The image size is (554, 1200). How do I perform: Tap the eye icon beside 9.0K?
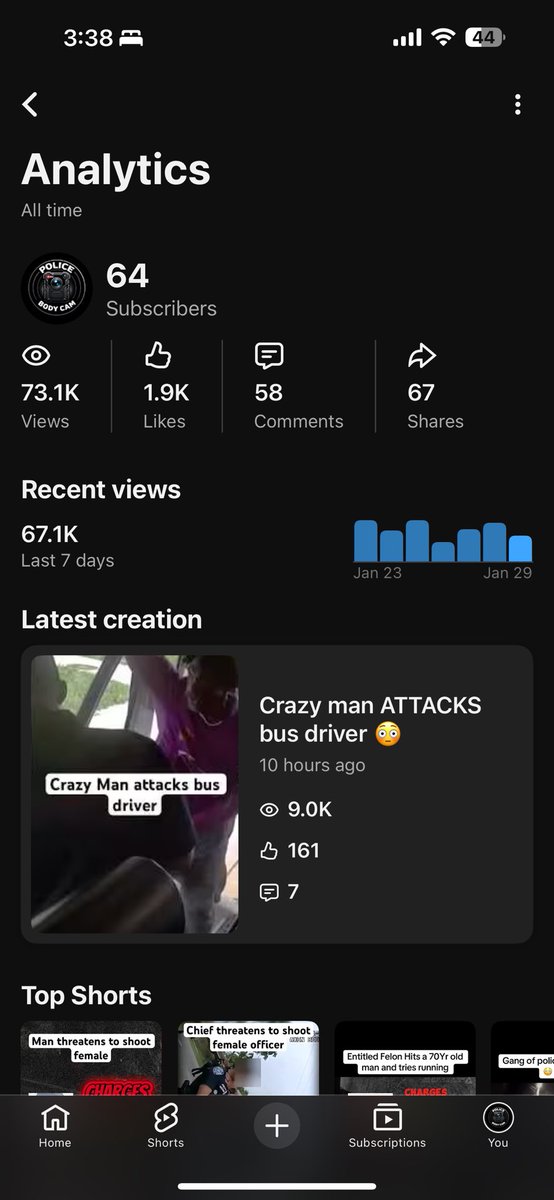[268, 810]
